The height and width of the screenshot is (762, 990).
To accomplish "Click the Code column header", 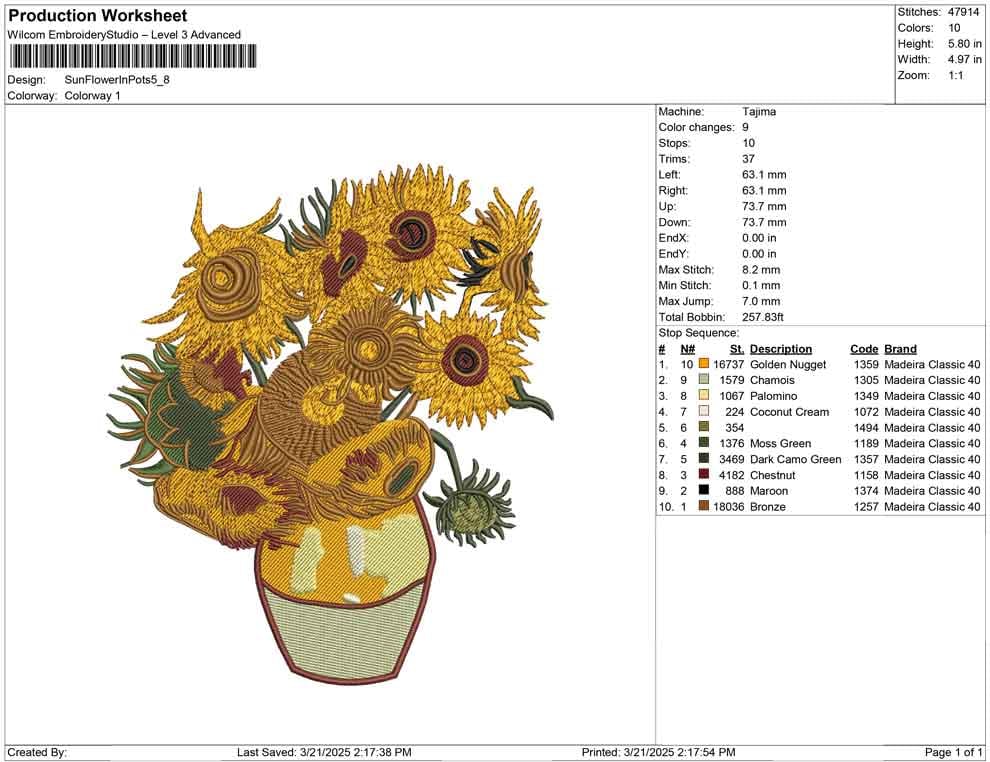I will coord(864,349).
